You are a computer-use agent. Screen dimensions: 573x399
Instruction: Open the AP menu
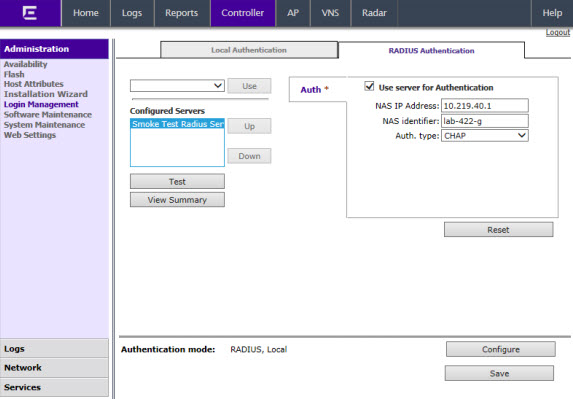point(293,13)
